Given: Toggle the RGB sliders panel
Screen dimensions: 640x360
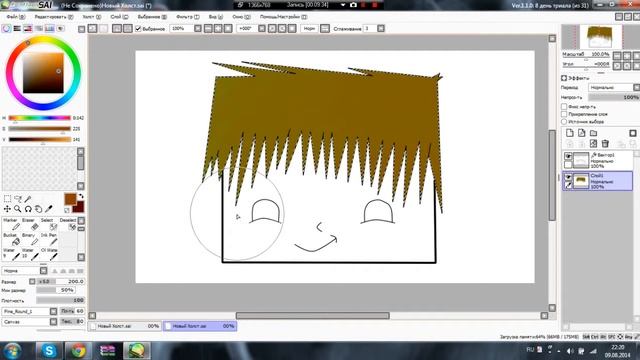Looking at the screenshot, I should pos(17,29).
